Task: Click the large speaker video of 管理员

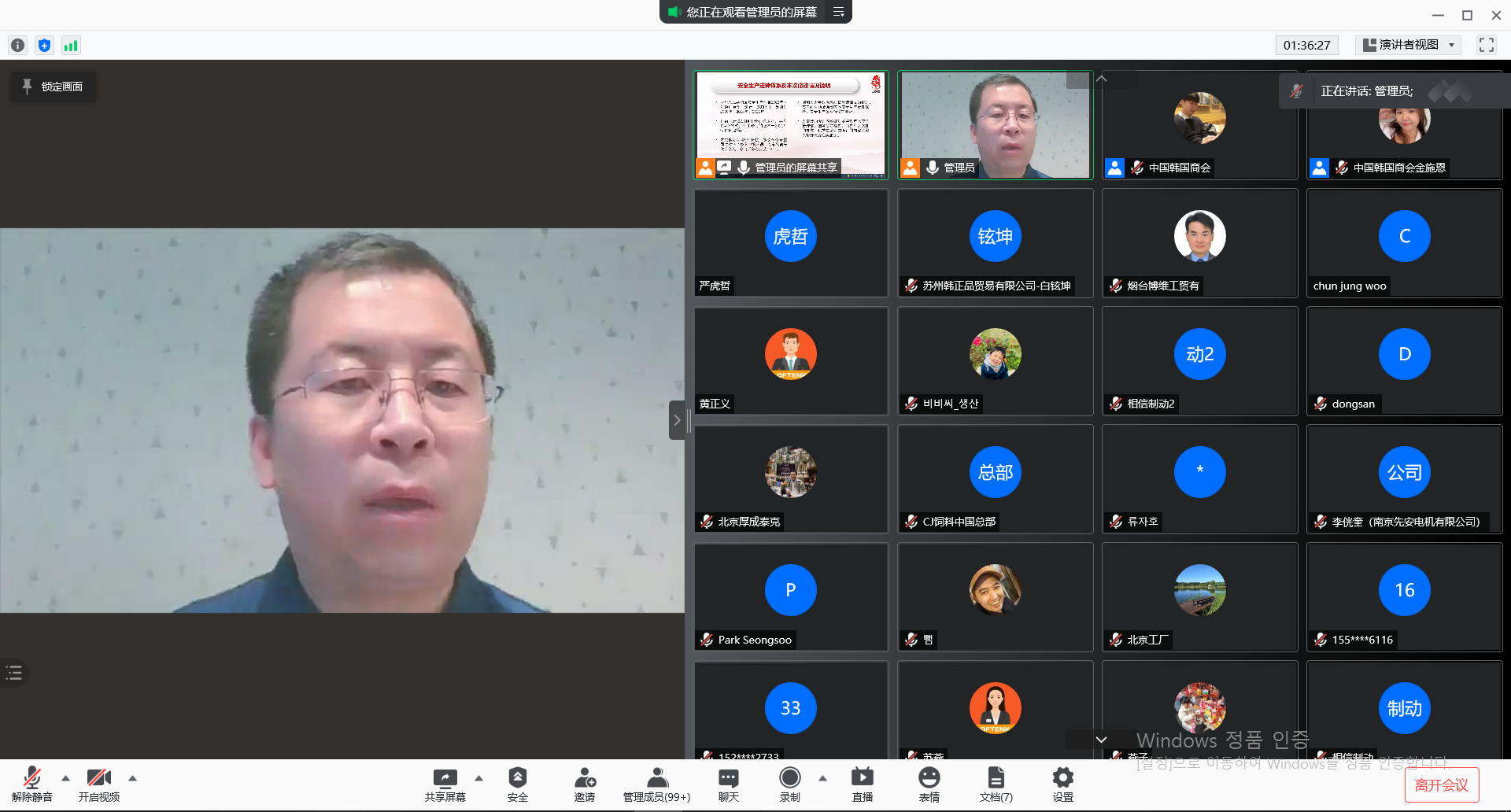Action: pyautogui.click(x=342, y=420)
